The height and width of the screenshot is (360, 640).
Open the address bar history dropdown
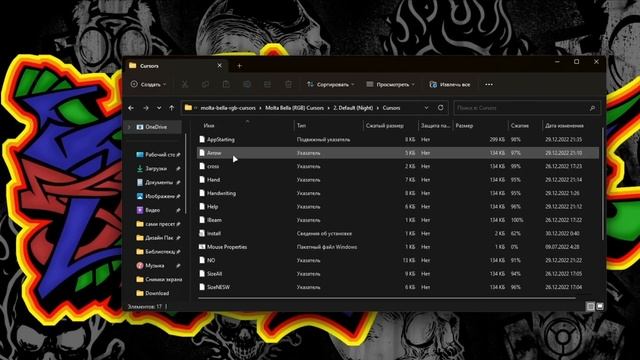coord(427,108)
